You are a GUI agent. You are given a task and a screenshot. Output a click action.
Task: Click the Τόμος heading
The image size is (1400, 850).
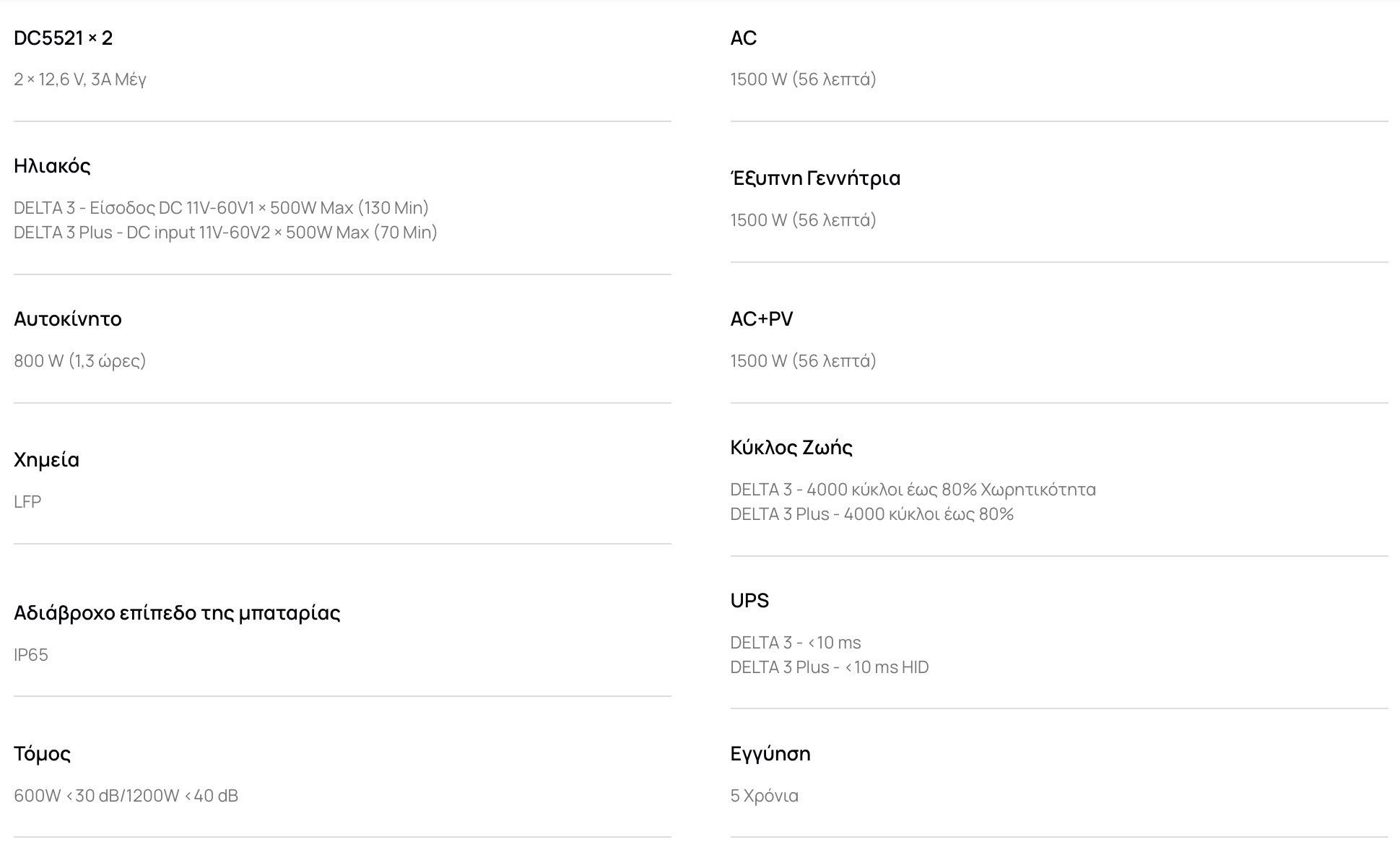[43, 754]
